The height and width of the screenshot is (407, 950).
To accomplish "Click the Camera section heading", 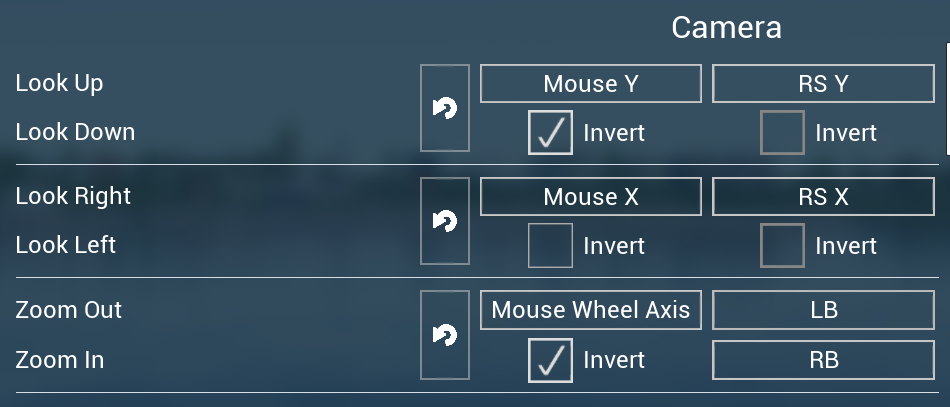I will 726,28.
